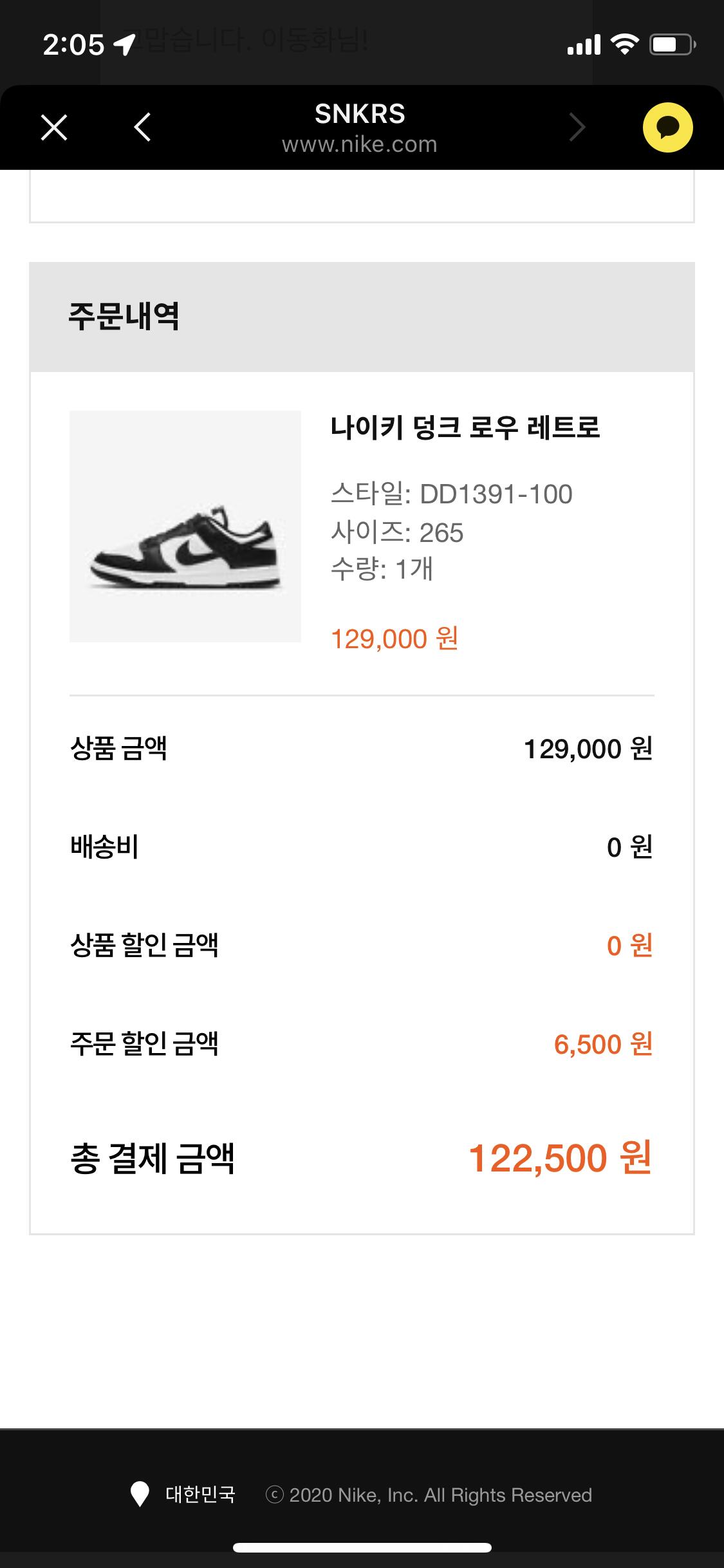Close the in-app browser with X
Viewport: 724px width, 1568px height.
(54, 127)
